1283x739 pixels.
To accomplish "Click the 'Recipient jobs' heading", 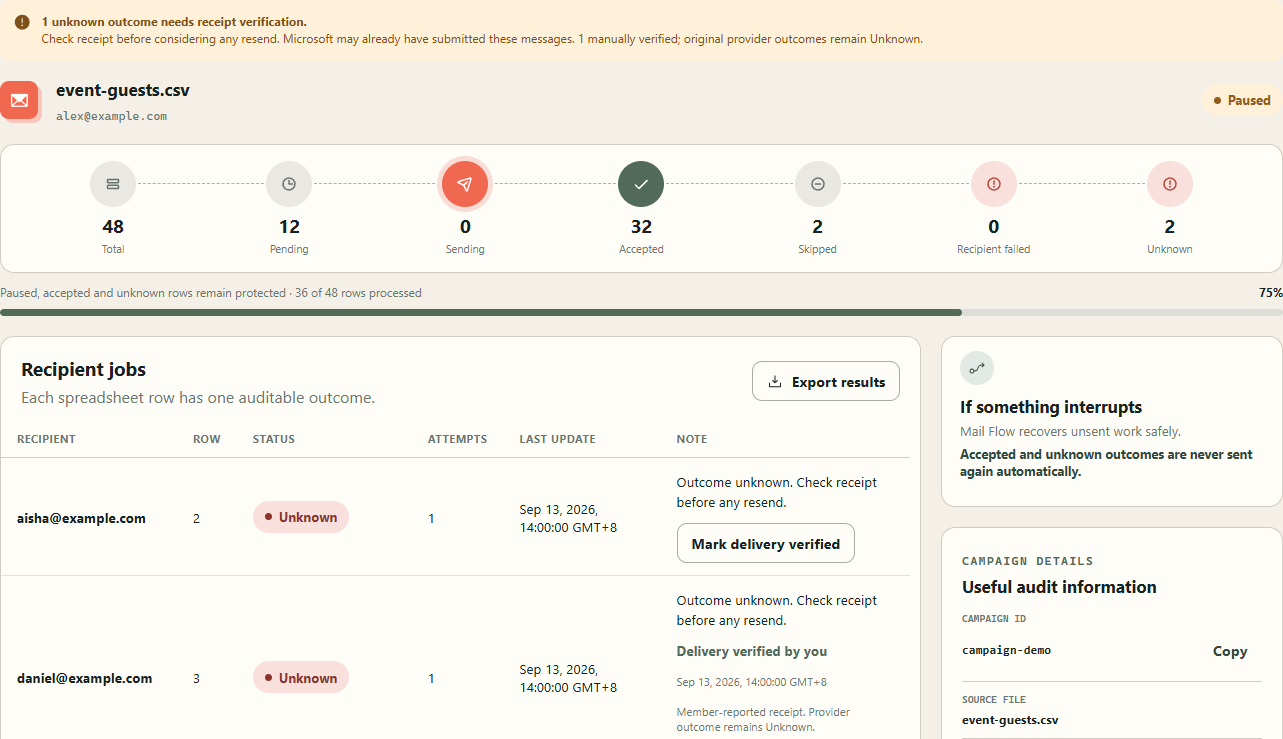I will coord(84,370).
